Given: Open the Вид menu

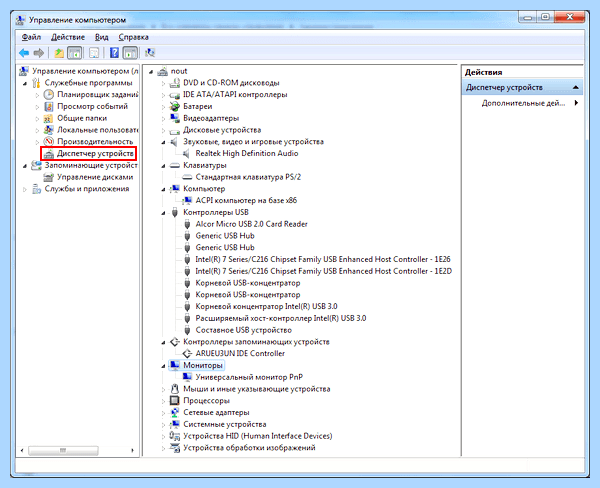Looking at the screenshot, I should click(x=102, y=37).
